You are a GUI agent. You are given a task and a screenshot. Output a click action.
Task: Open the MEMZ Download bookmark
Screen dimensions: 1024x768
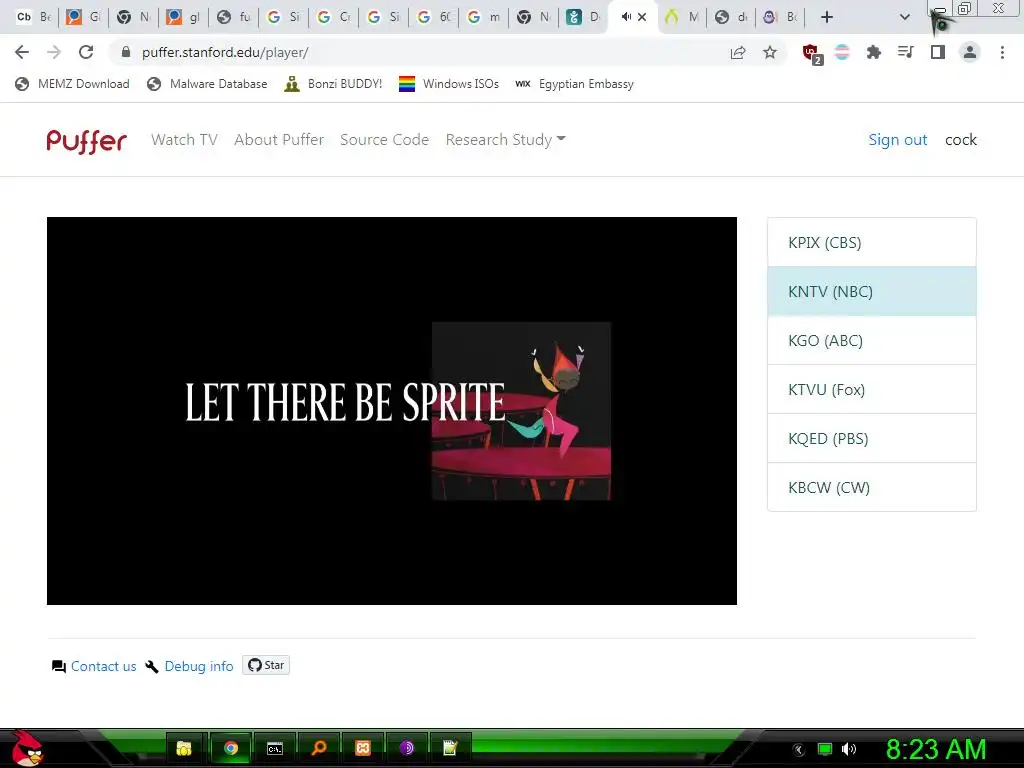click(x=72, y=84)
